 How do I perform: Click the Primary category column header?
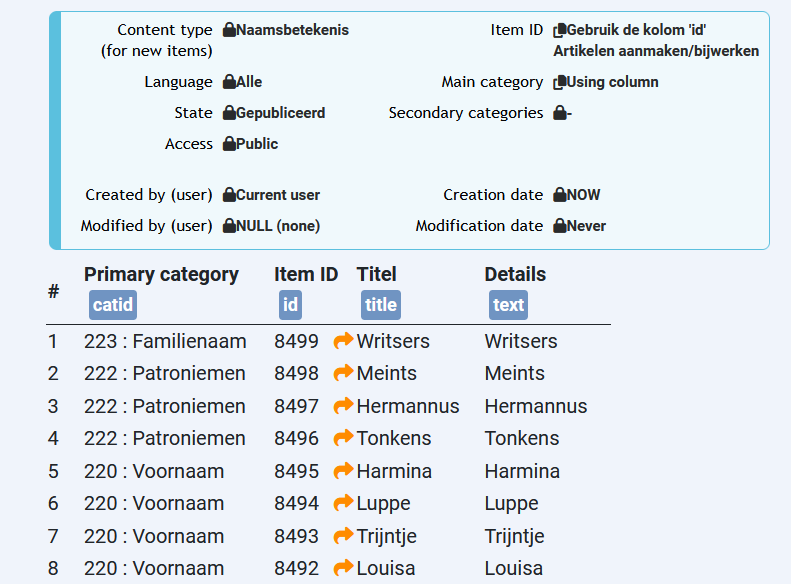[x=161, y=274]
